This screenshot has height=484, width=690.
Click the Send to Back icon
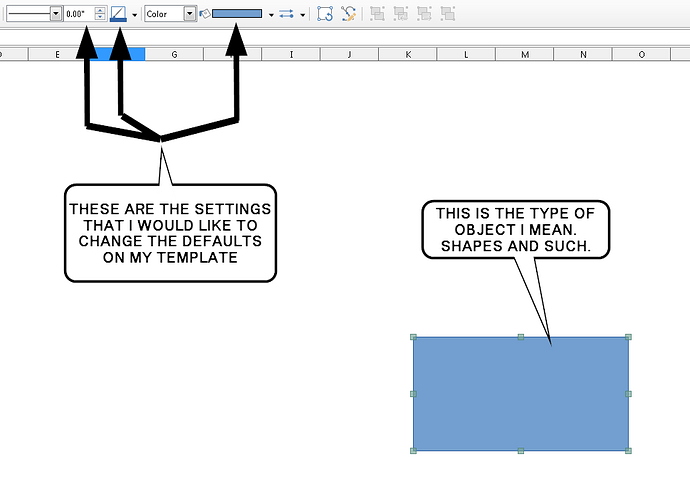click(448, 14)
